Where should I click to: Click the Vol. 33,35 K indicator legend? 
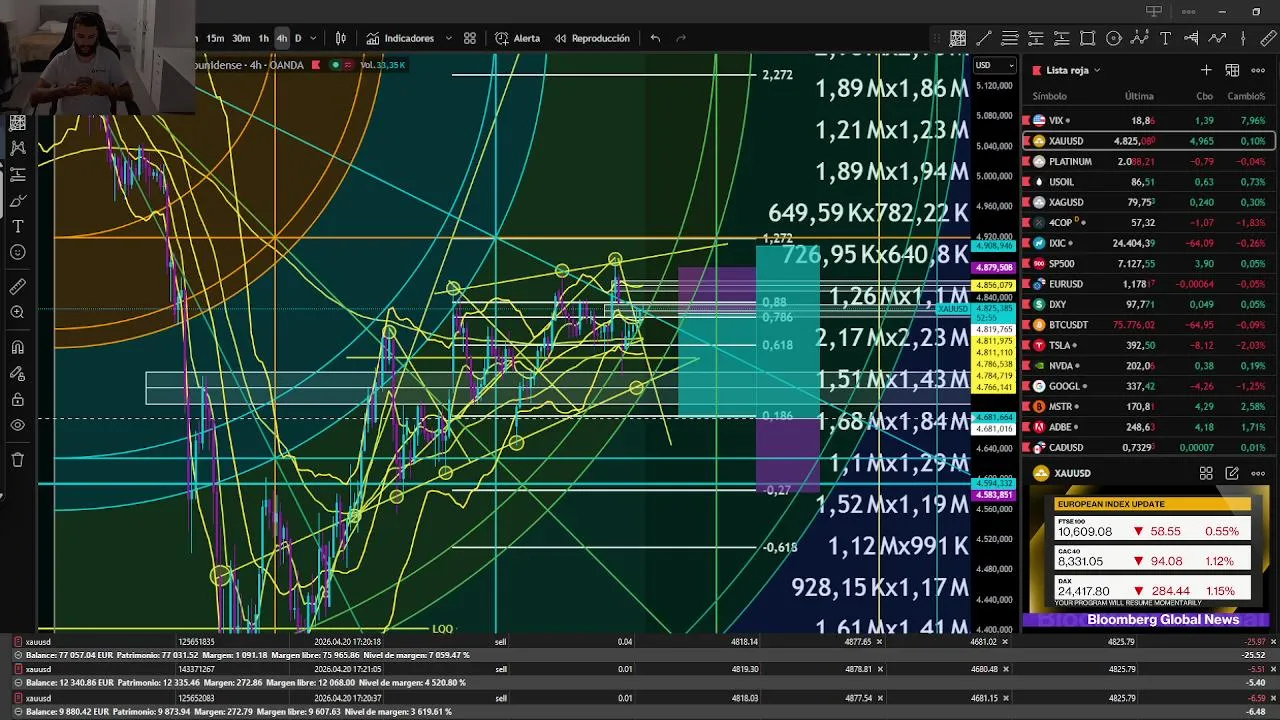382,65
